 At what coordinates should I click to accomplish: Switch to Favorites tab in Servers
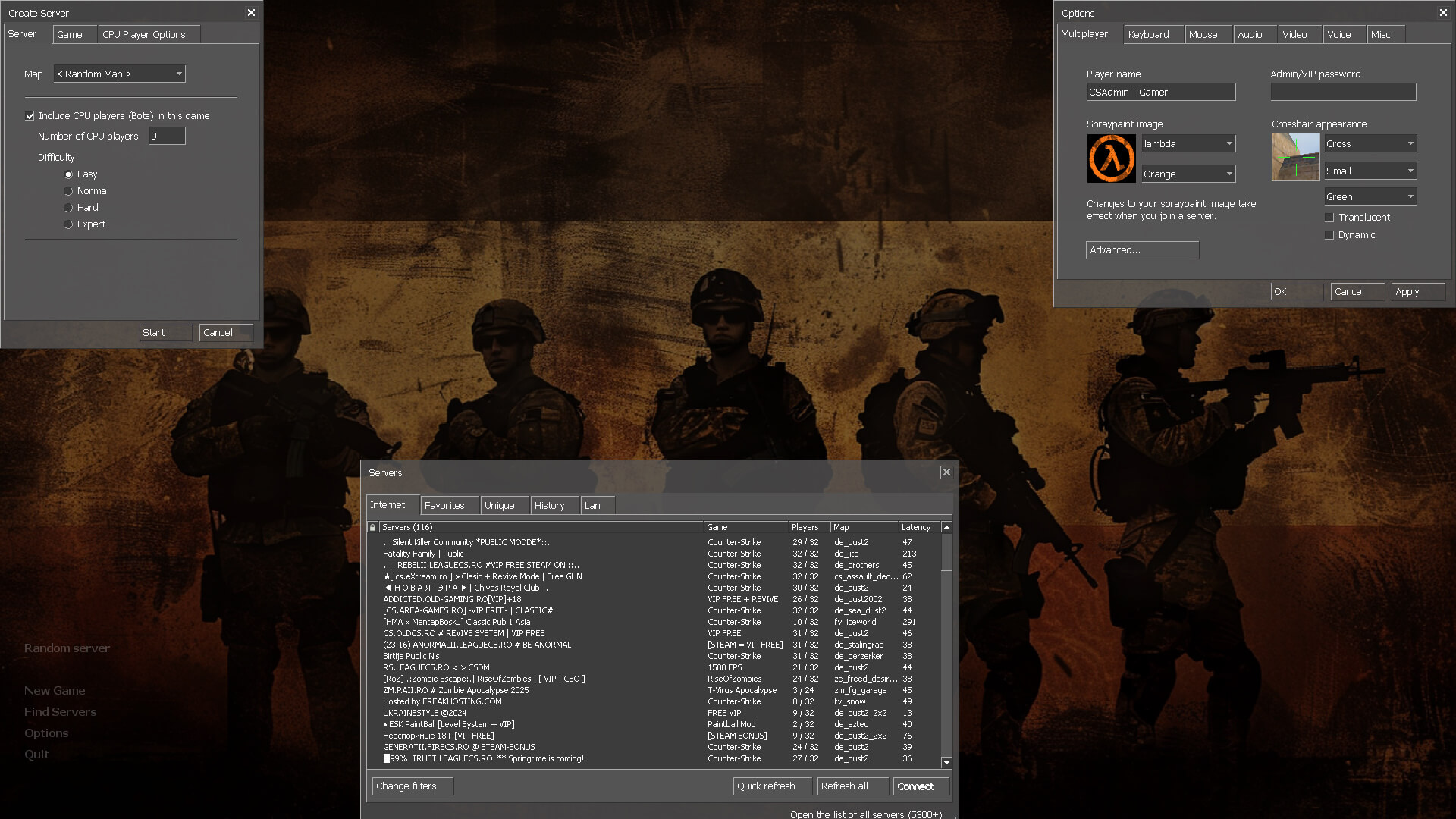pyautogui.click(x=450, y=505)
